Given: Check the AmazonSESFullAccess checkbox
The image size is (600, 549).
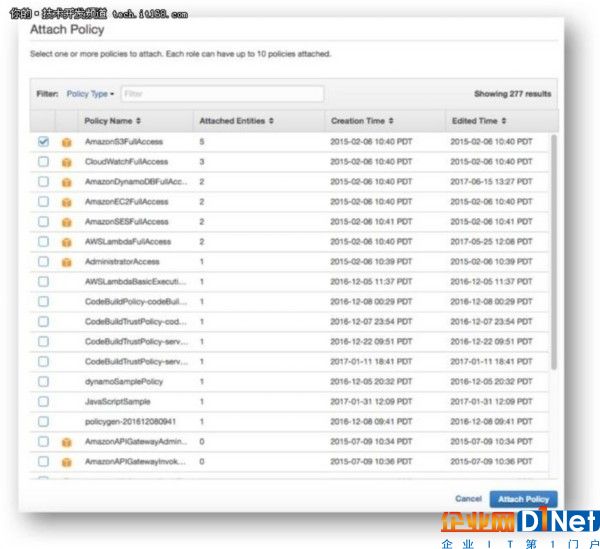Looking at the screenshot, I should pos(44,222).
